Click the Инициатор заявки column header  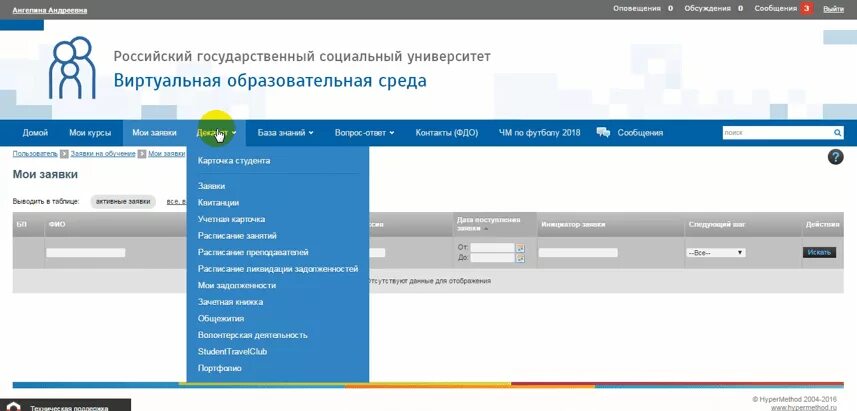tap(573, 225)
